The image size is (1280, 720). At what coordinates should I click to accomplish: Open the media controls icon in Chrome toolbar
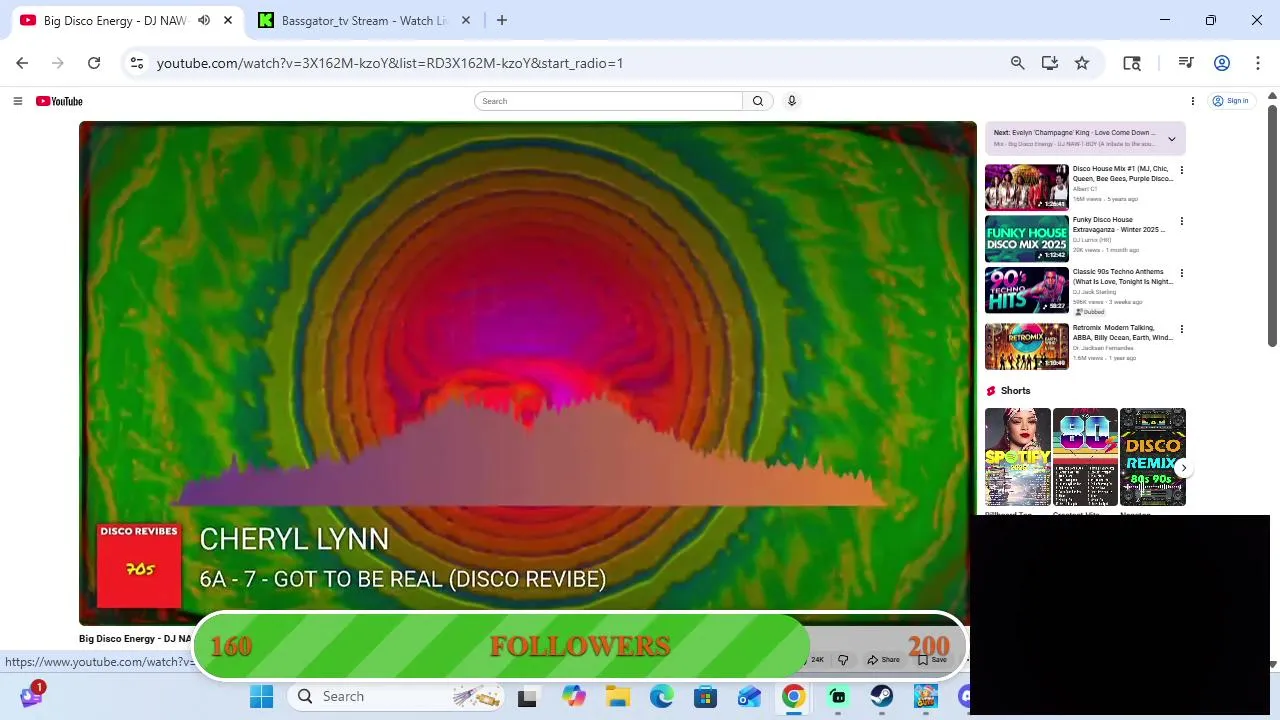click(x=1186, y=63)
